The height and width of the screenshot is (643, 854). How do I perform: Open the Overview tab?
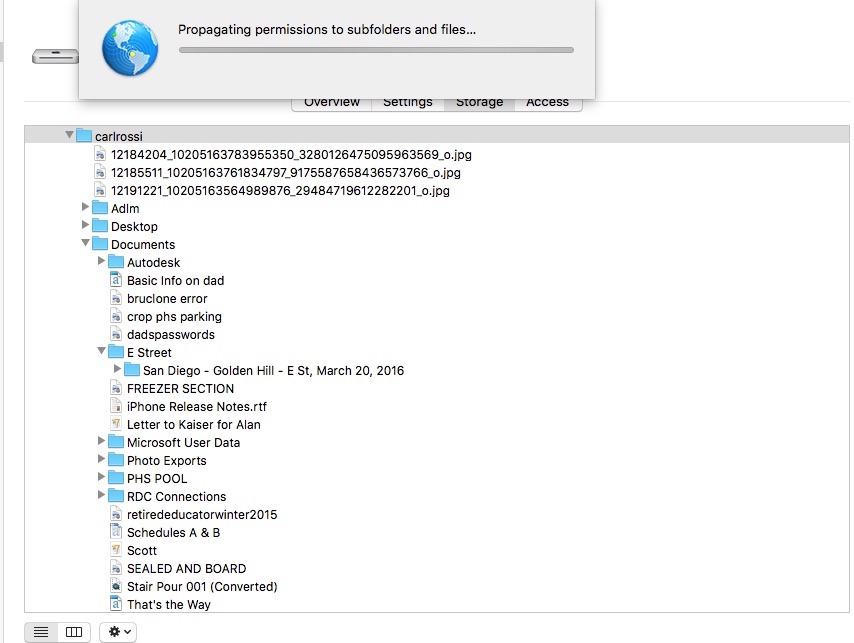point(332,103)
